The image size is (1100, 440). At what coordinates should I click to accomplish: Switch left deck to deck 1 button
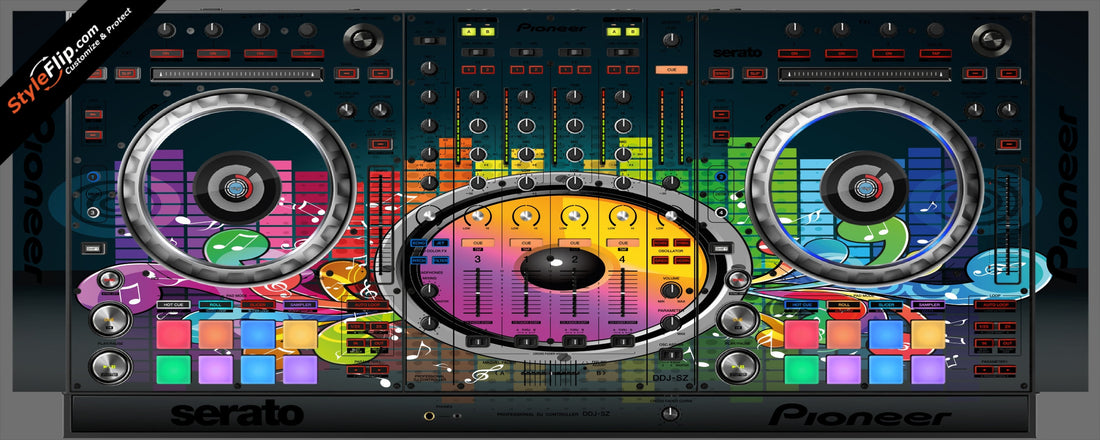click(92, 177)
